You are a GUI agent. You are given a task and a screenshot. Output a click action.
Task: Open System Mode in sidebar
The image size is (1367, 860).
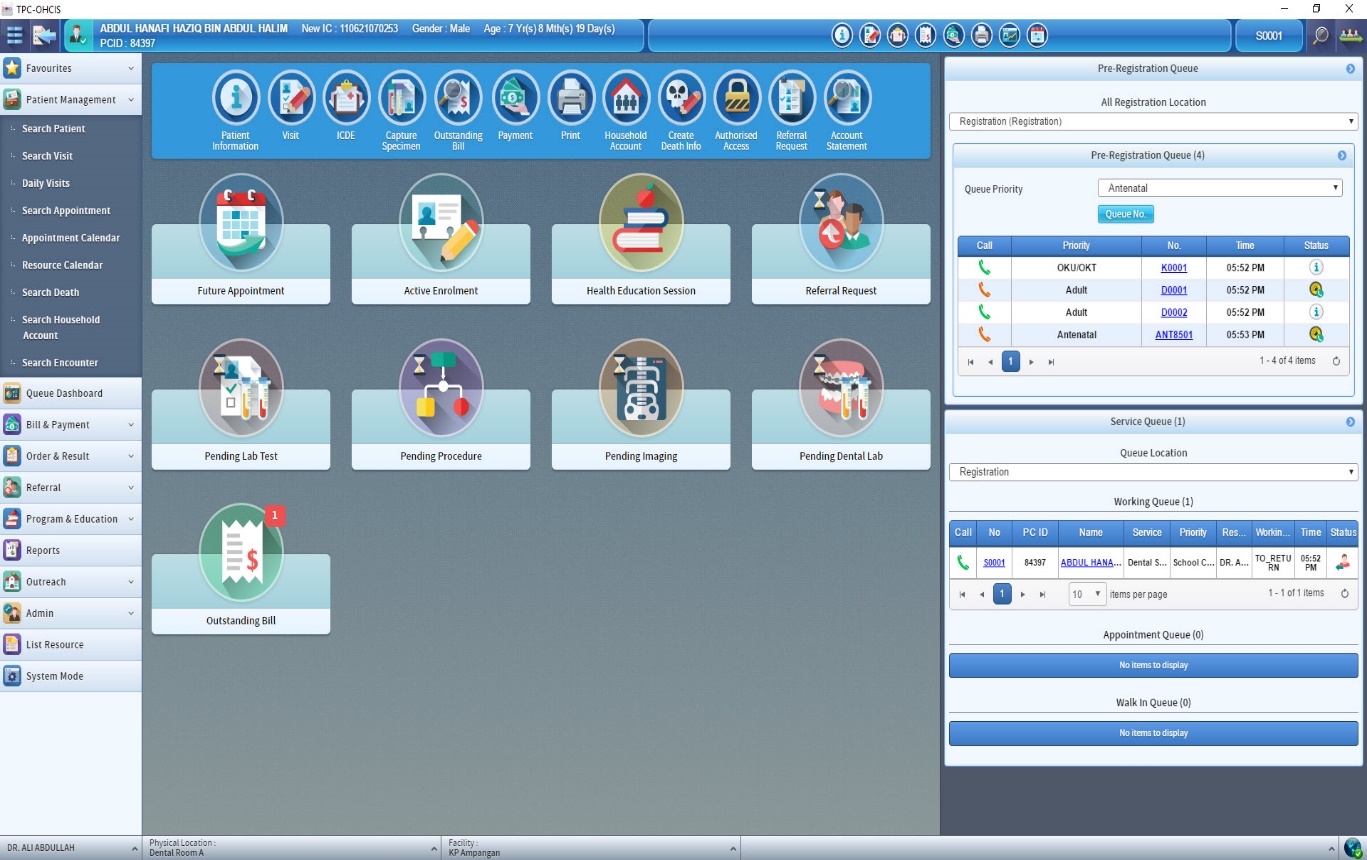(x=70, y=676)
